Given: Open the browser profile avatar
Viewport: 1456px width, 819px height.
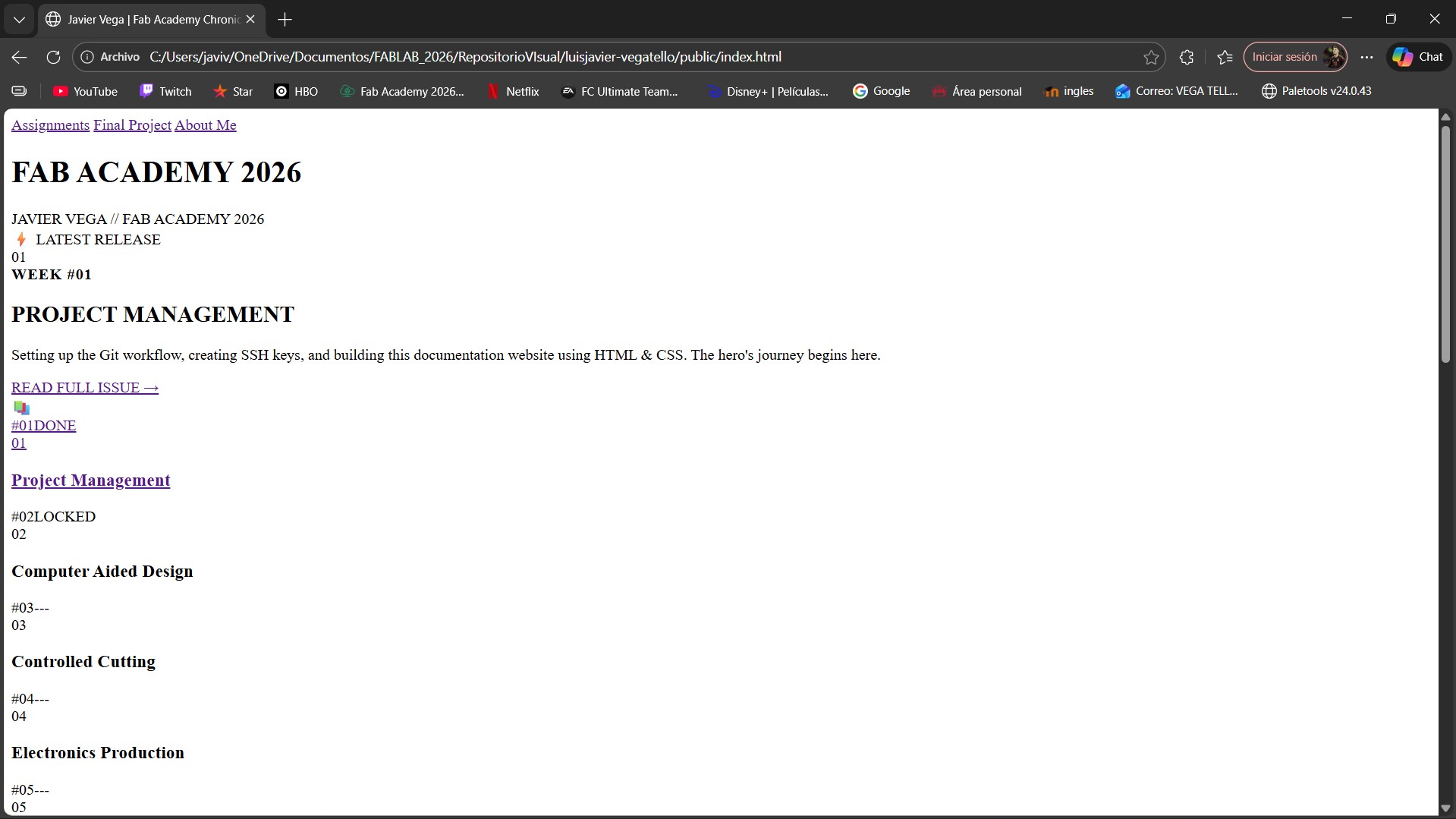Looking at the screenshot, I should click(x=1335, y=56).
